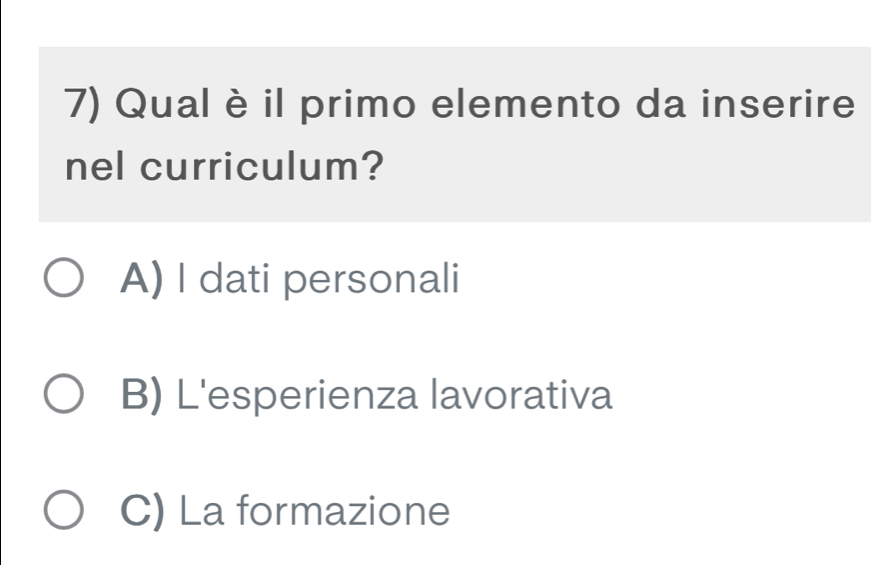Click the bold 'B)' letter label
The image size is (871, 565).
click(144, 396)
